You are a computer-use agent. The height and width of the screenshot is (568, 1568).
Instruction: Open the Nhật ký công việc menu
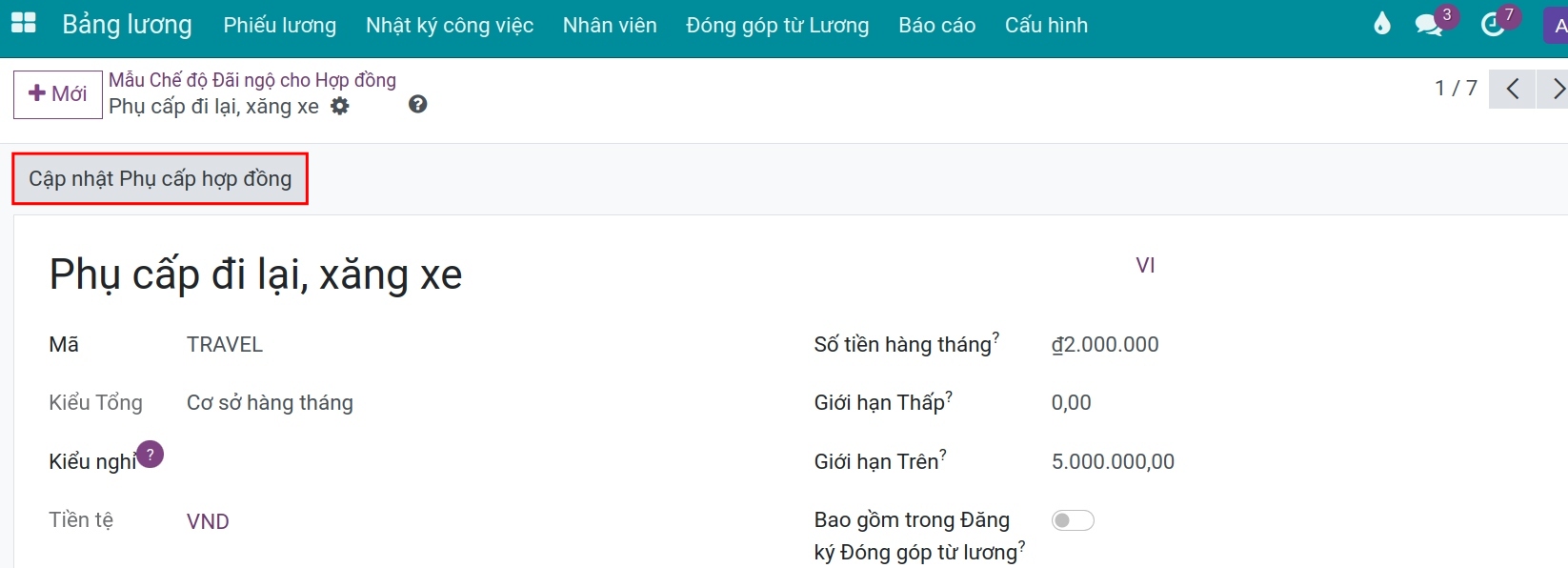(450, 26)
